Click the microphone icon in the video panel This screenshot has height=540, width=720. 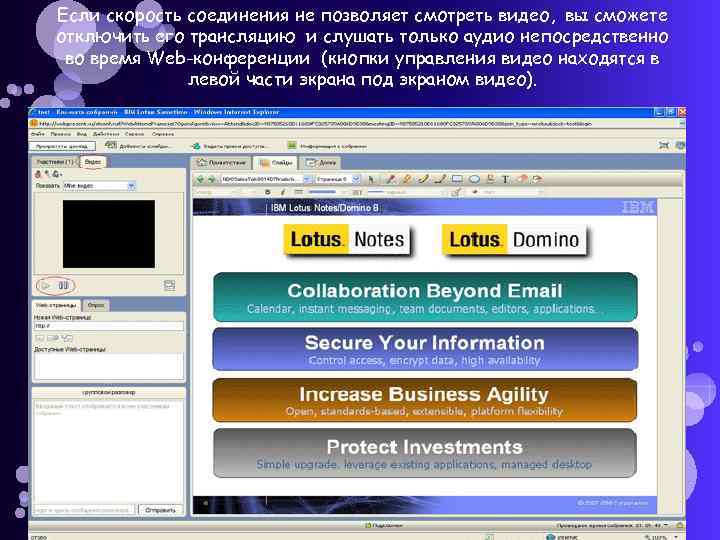tap(46, 174)
